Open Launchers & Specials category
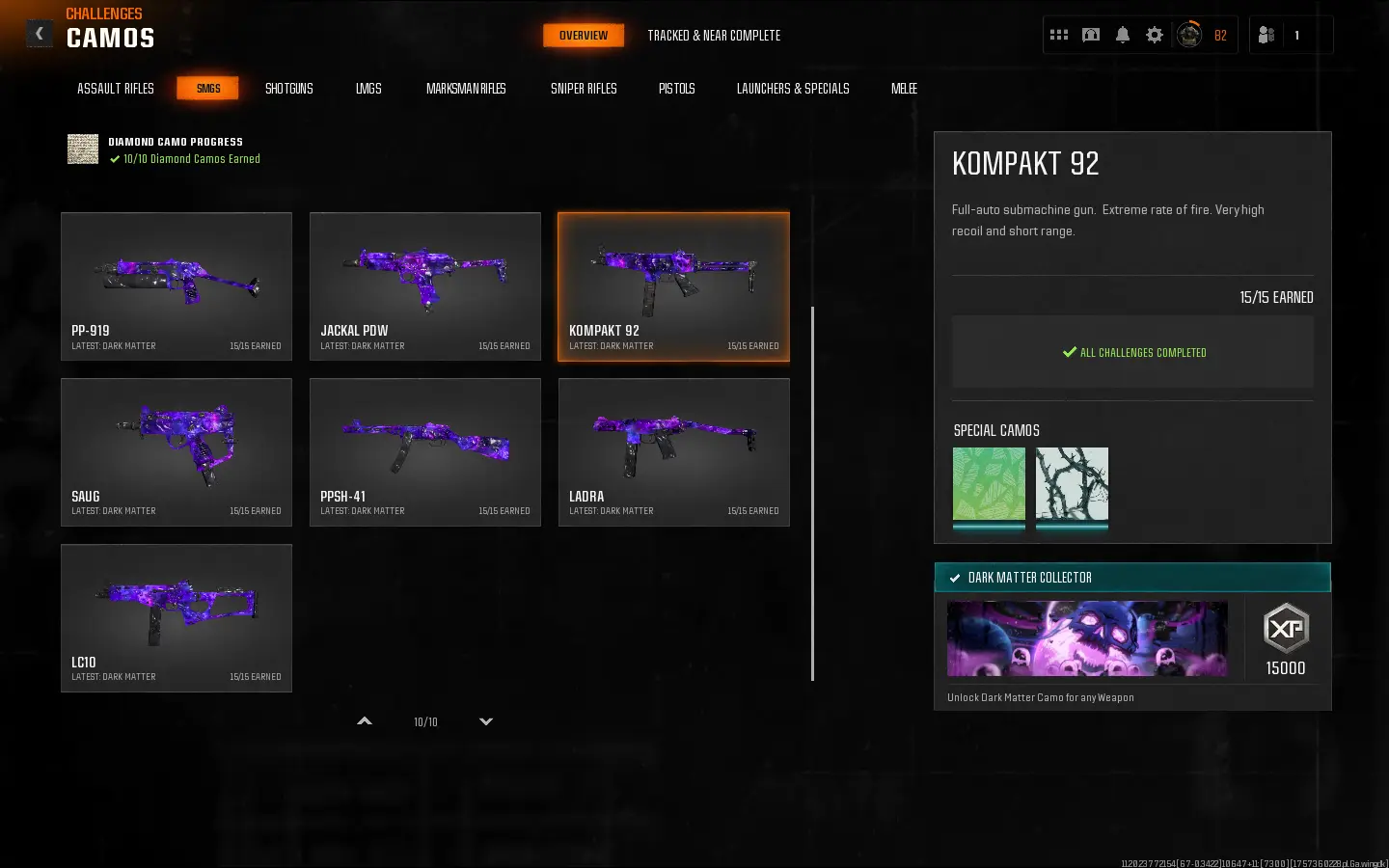Viewport: 1389px width, 868px height. 793,89
